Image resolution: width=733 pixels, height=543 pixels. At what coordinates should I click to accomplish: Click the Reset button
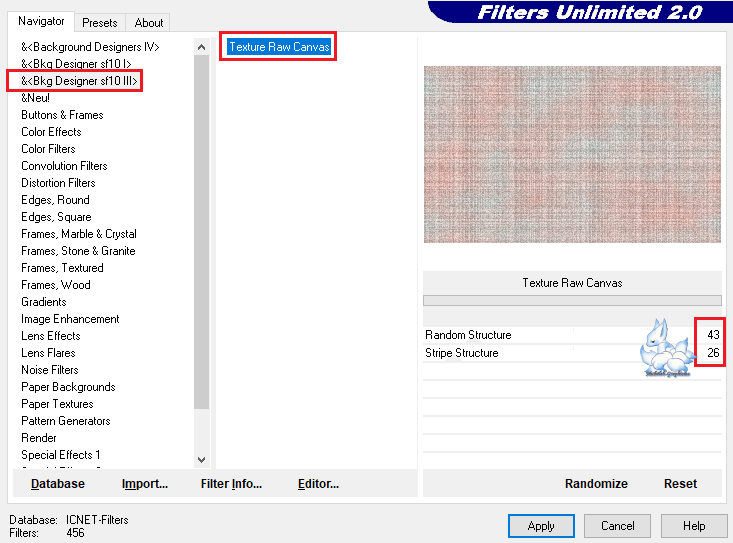click(x=680, y=484)
